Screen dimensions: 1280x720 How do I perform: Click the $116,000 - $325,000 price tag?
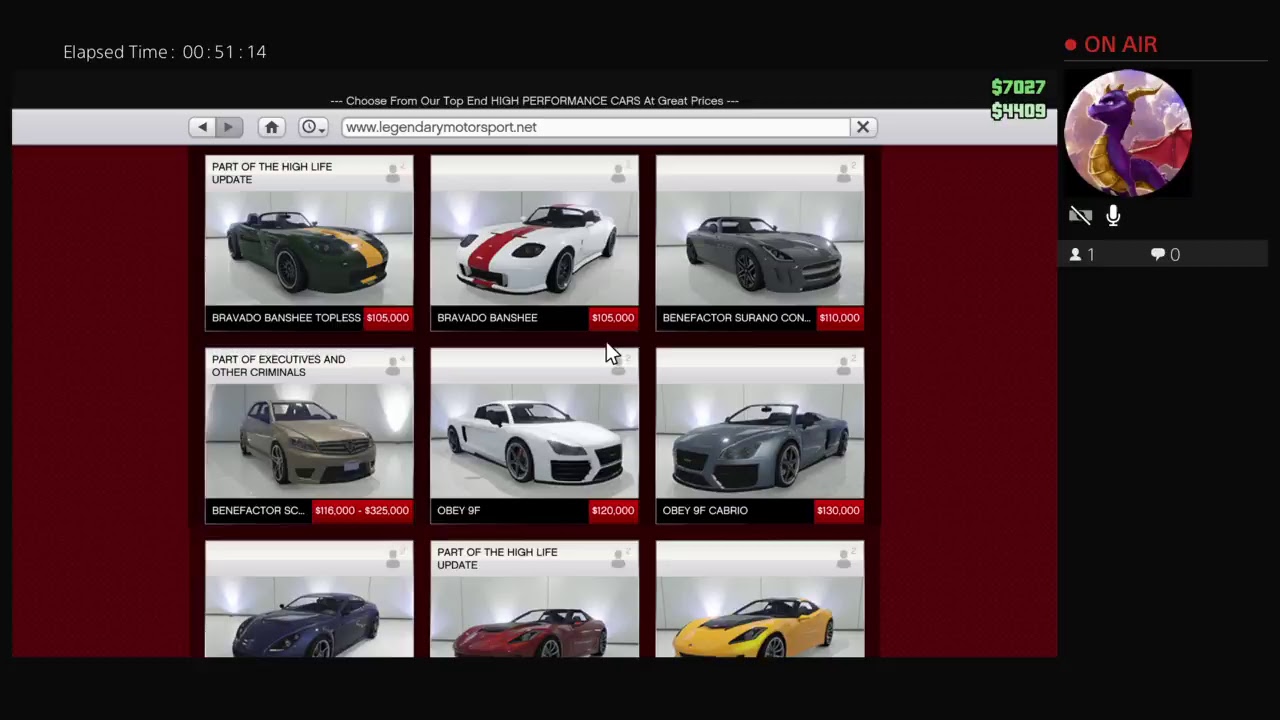pyautogui.click(x=362, y=511)
